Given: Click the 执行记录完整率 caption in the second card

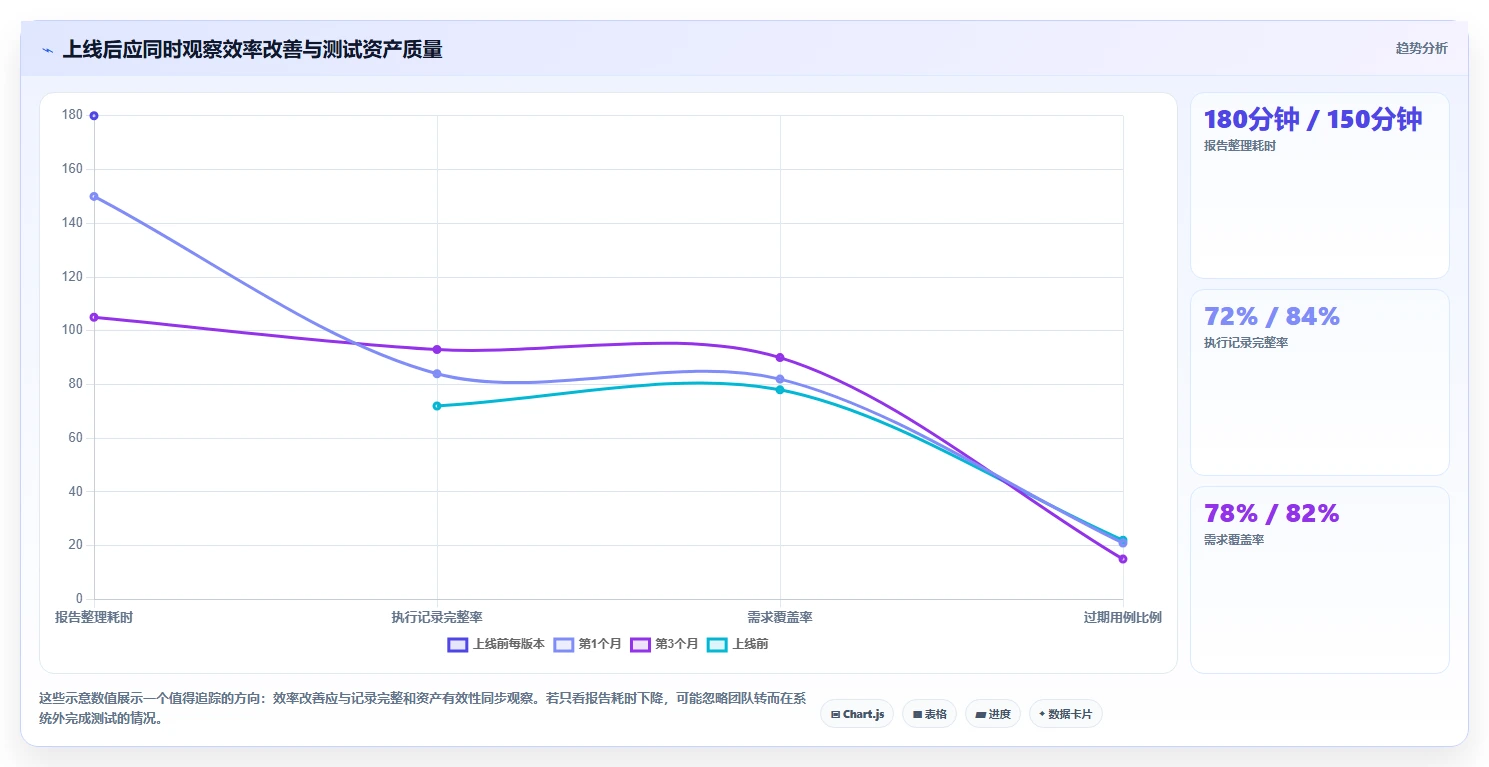Looking at the screenshot, I should tap(1246, 343).
